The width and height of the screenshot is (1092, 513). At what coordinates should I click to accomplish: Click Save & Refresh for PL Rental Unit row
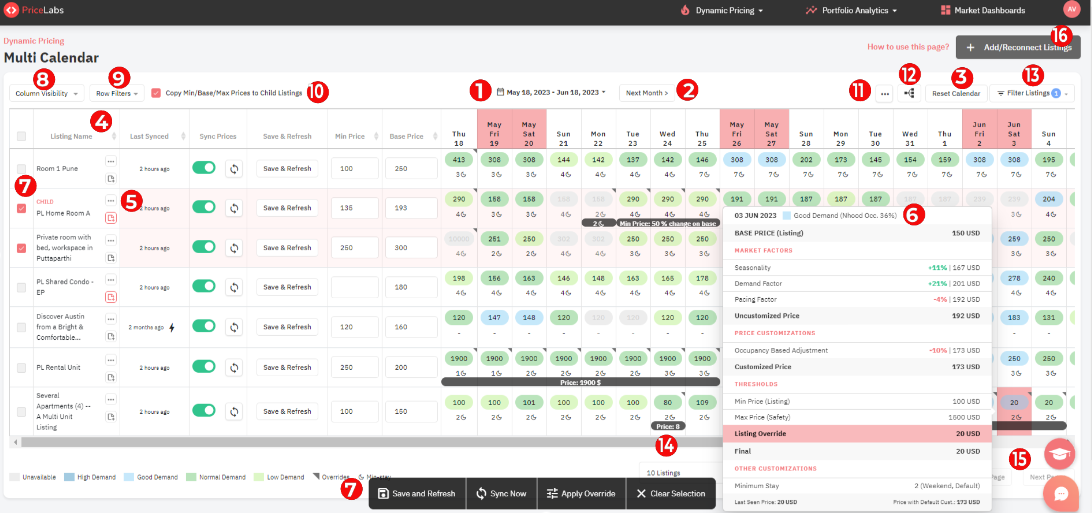tap(287, 367)
